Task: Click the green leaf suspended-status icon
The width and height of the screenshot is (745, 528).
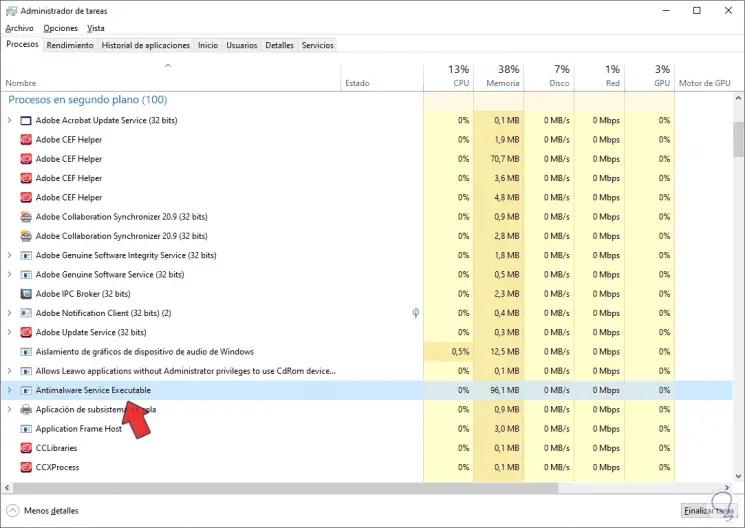Action: (x=415, y=313)
